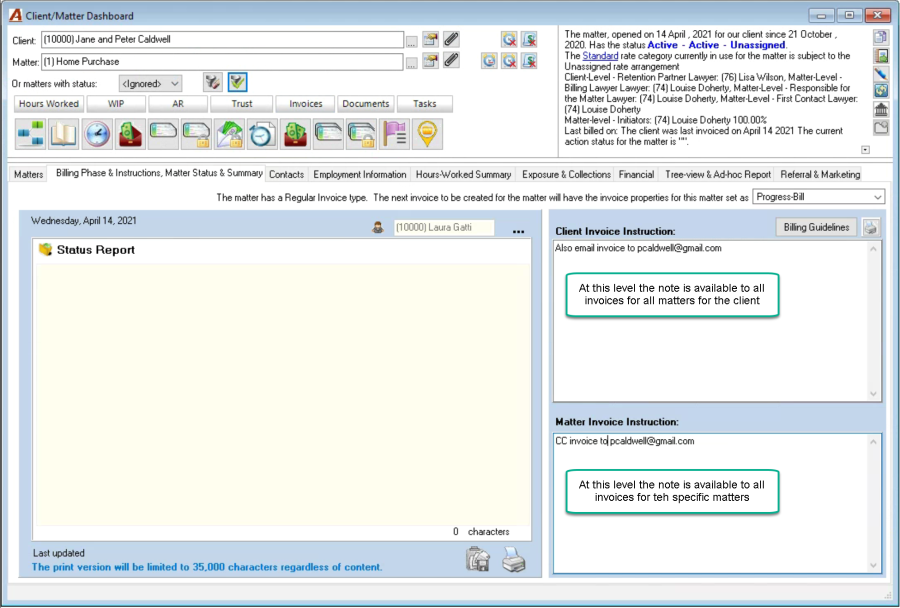Click the money tray icon beside clock-document
The width and height of the screenshot is (900, 608).
(x=295, y=134)
